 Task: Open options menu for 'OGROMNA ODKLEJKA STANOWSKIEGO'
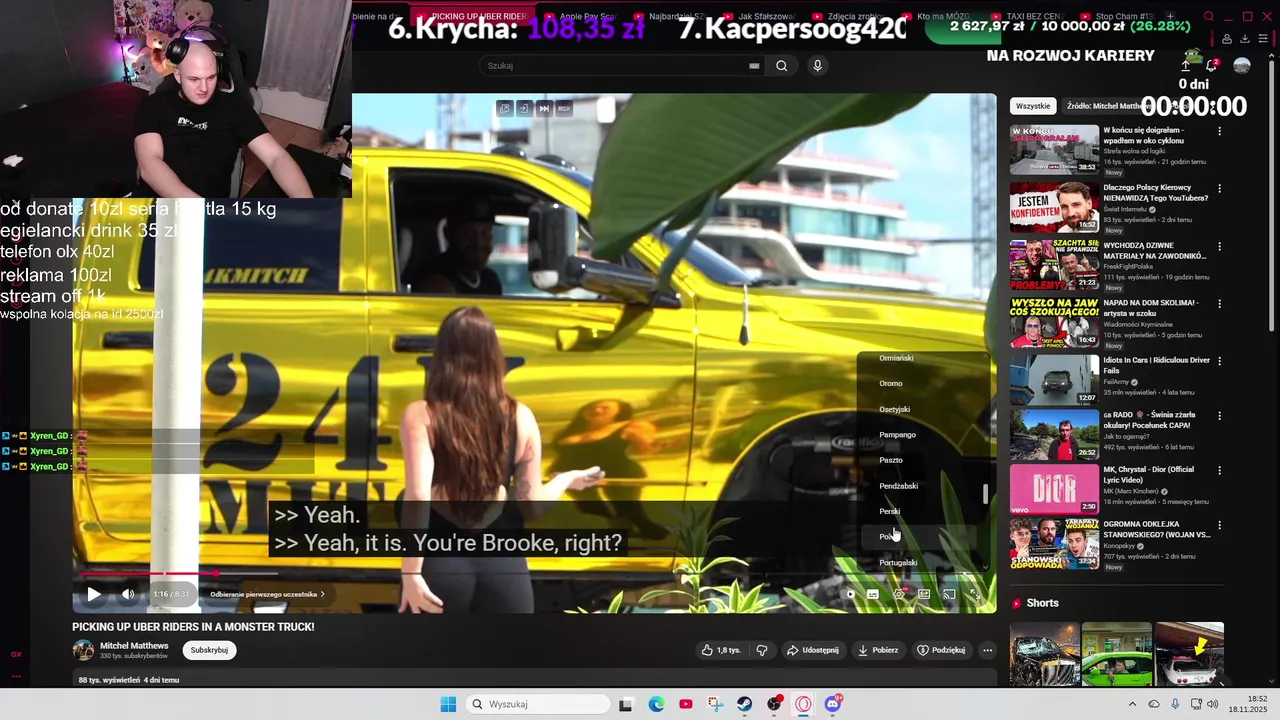tap(1219, 525)
